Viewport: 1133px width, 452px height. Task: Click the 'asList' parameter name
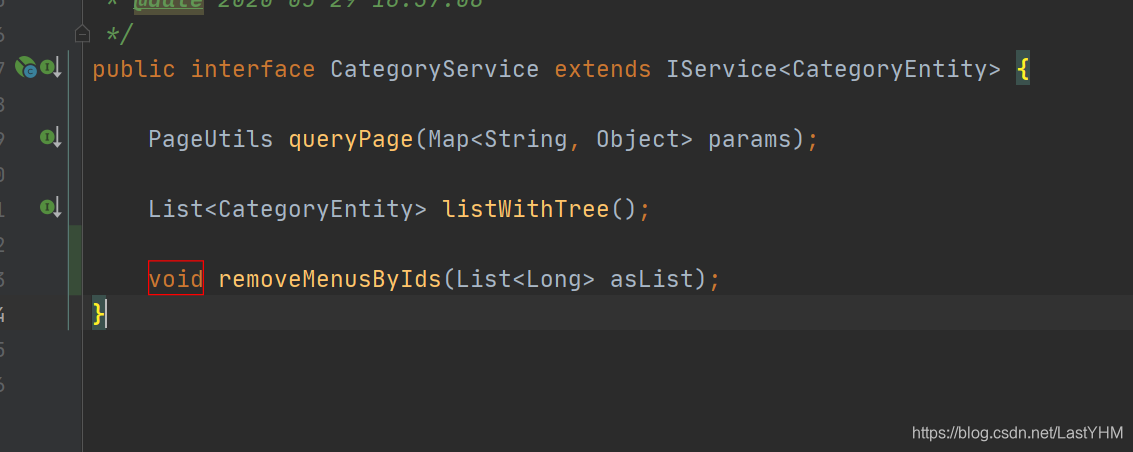[652, 278]
